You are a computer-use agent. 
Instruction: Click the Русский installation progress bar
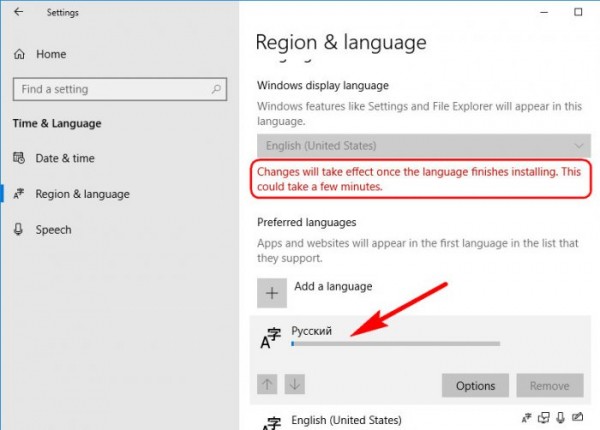point(395,344)
